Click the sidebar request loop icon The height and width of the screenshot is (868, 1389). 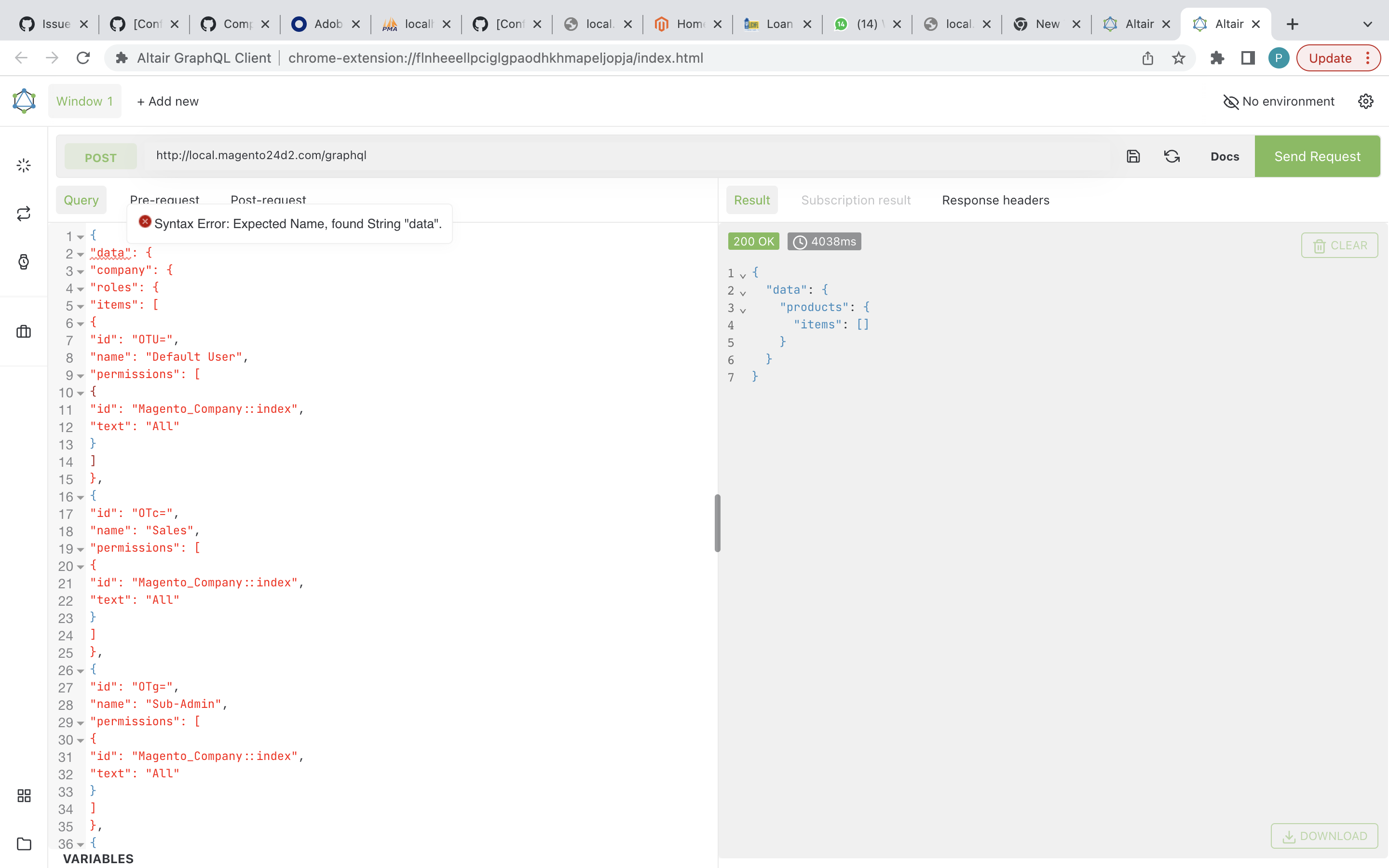point(24,214)
